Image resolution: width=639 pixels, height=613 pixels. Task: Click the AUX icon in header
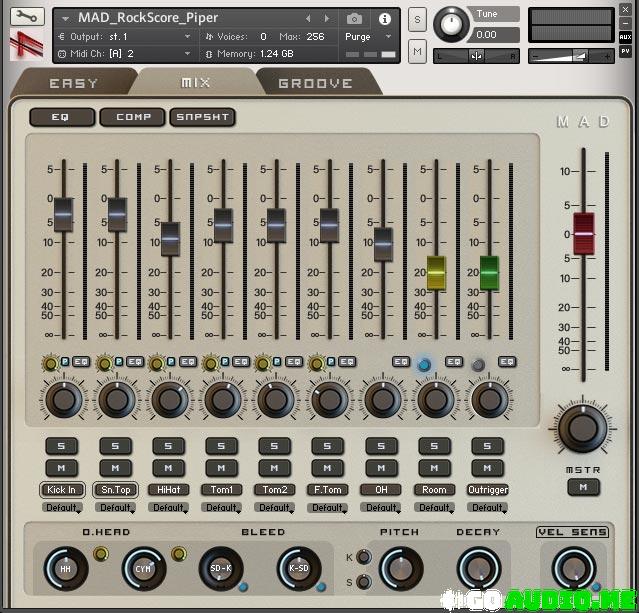(x=625, y=37)
